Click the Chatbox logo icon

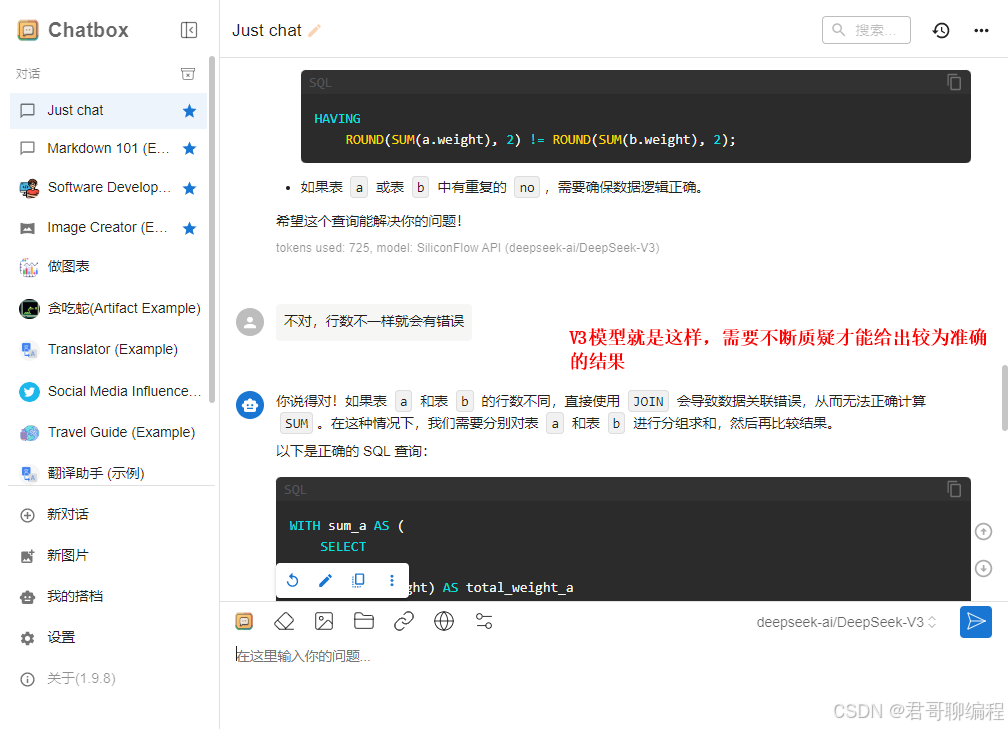point(28,30)
